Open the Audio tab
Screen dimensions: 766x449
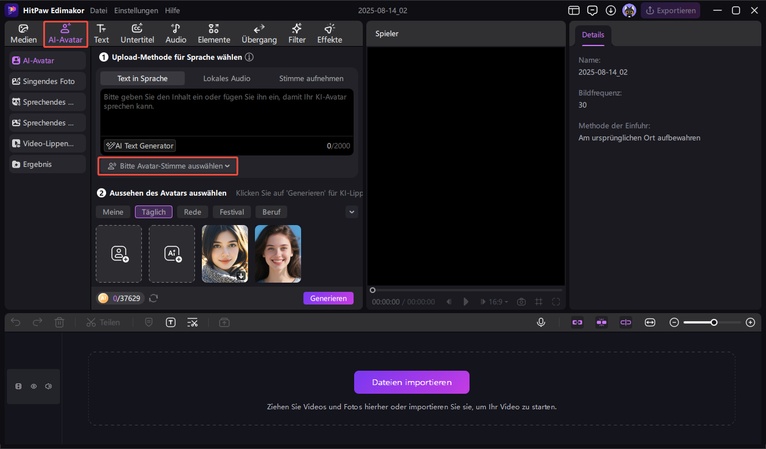[175, 34]
